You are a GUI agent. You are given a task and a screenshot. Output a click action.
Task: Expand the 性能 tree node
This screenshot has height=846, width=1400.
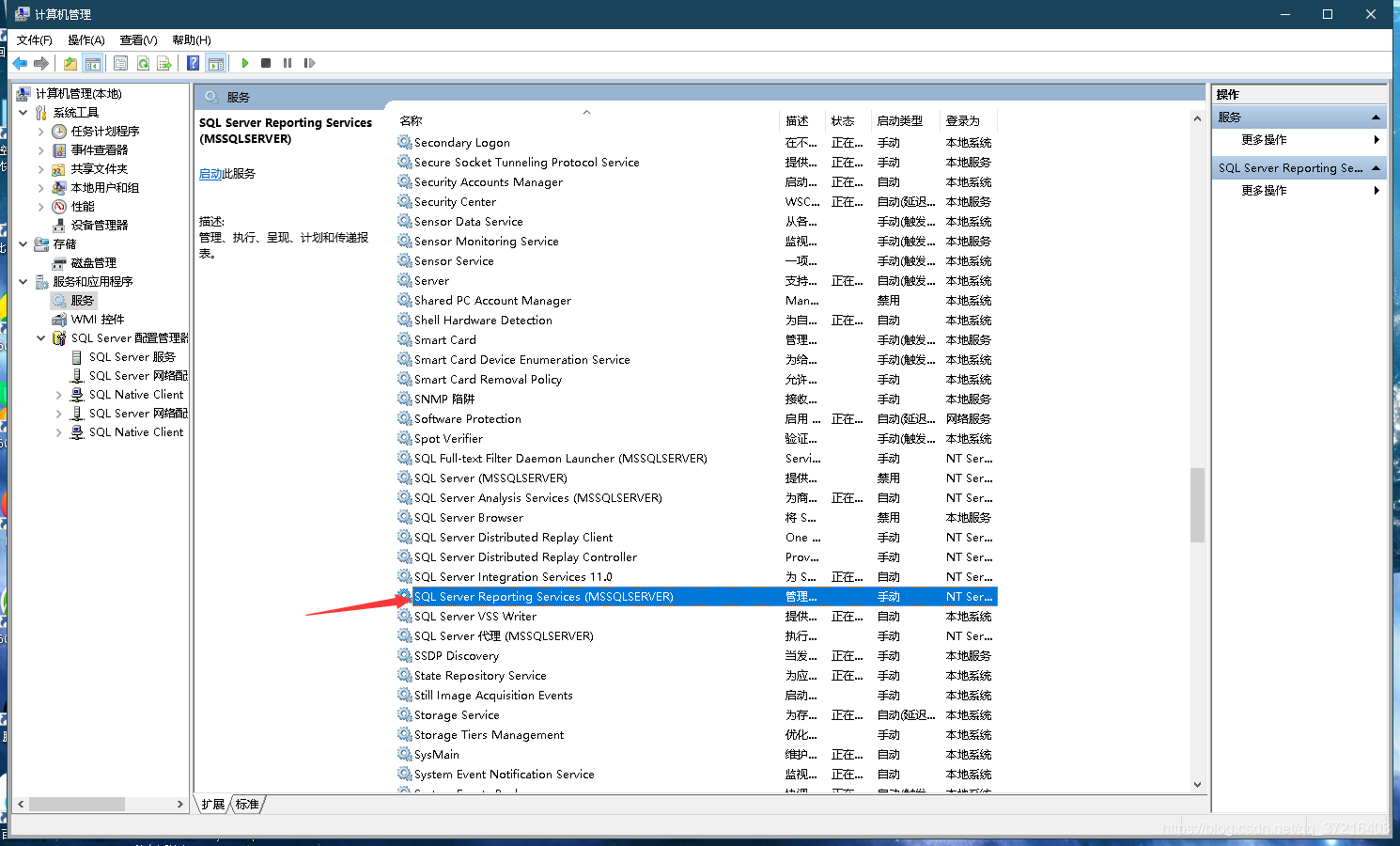click(x=41, y=207)
